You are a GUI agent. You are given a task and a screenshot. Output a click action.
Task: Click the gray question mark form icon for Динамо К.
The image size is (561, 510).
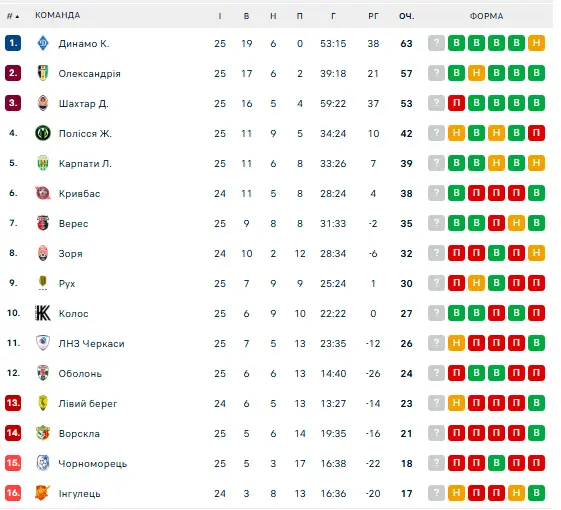click(x=436, y=43)
